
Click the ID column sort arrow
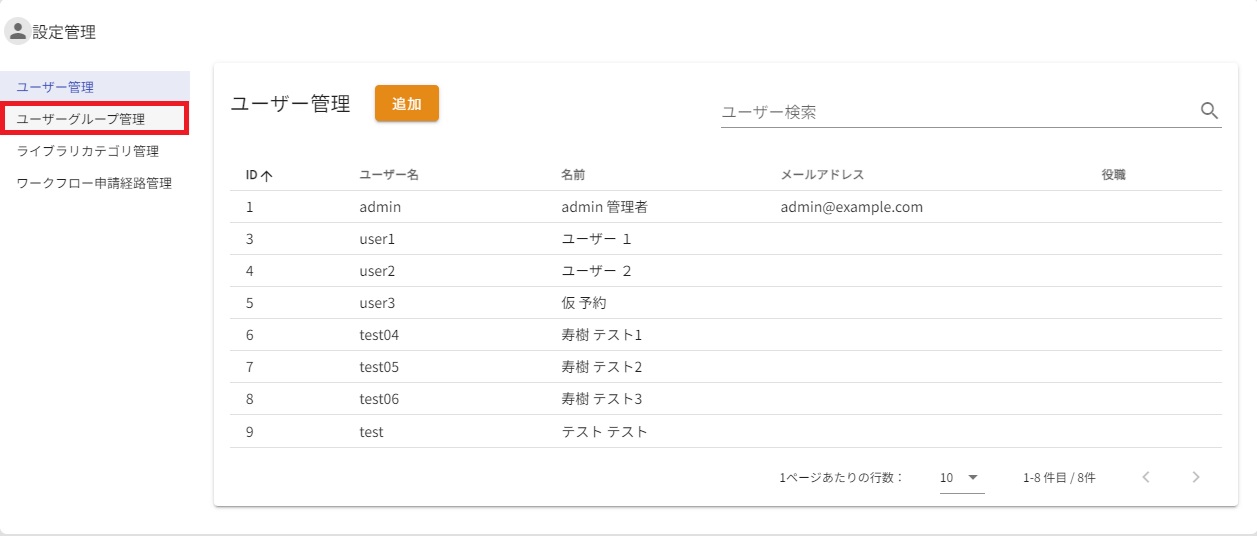click(x=267, y=176)
